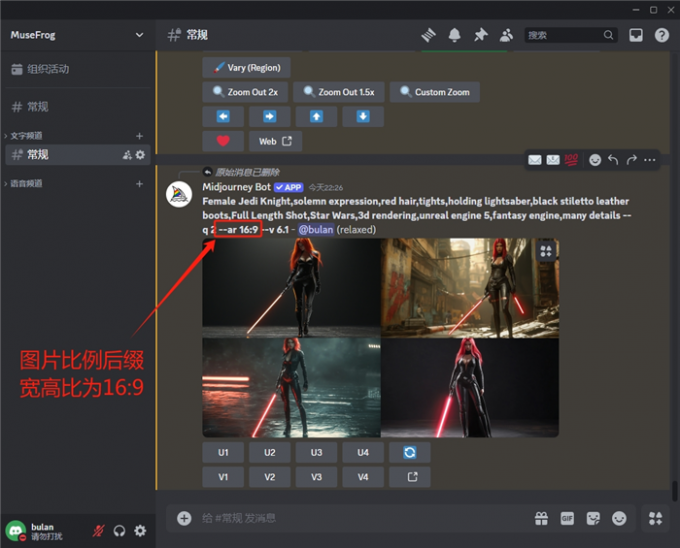Screen dimensions: 680x548
Task: Click the @bulan mention link
Action: click(x=316, y=229)
